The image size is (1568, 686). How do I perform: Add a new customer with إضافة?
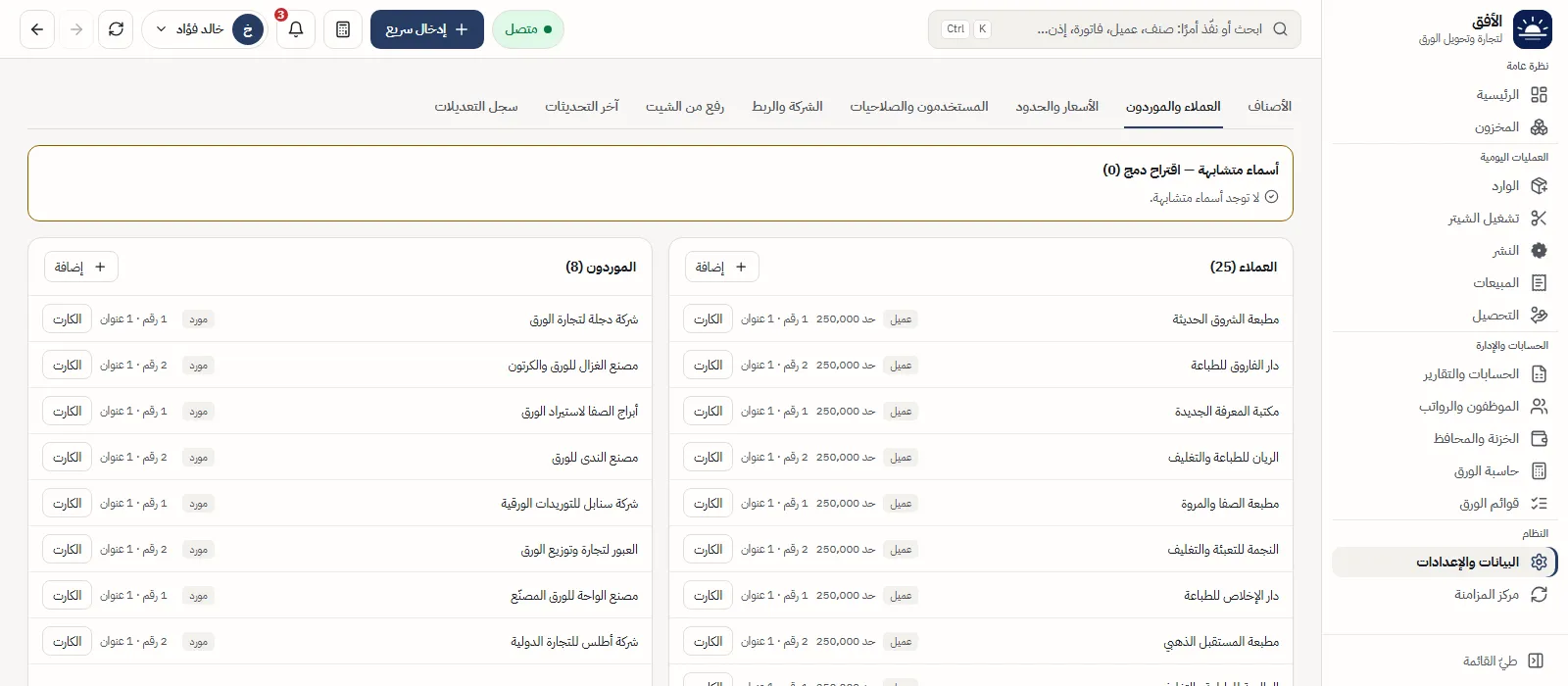(721, 267)
